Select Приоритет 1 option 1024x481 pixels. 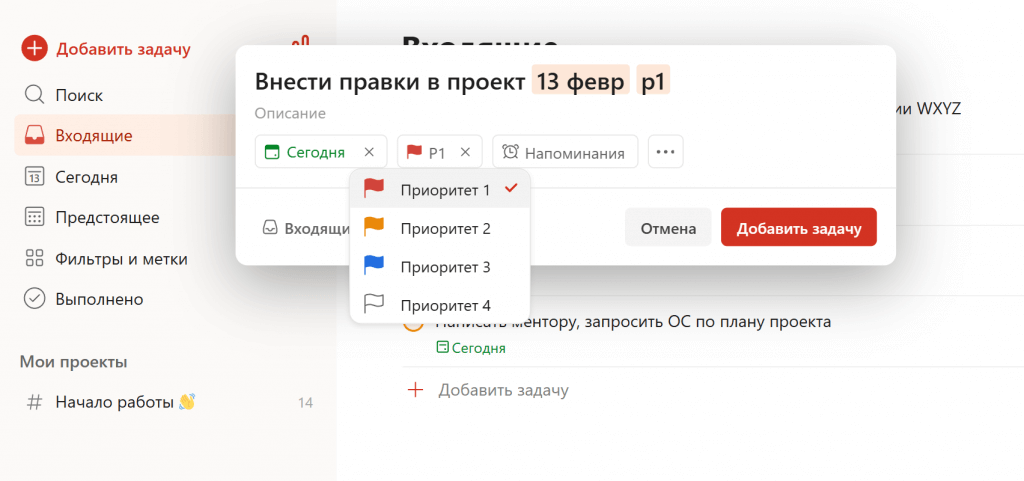click(x=440, y=190)
